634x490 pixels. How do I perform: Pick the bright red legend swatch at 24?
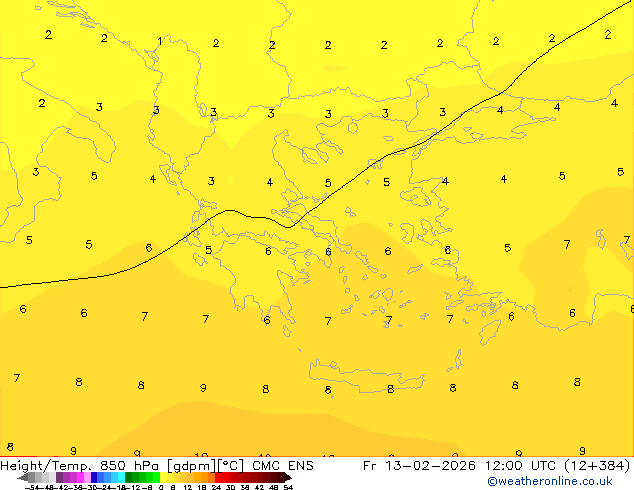218,477
